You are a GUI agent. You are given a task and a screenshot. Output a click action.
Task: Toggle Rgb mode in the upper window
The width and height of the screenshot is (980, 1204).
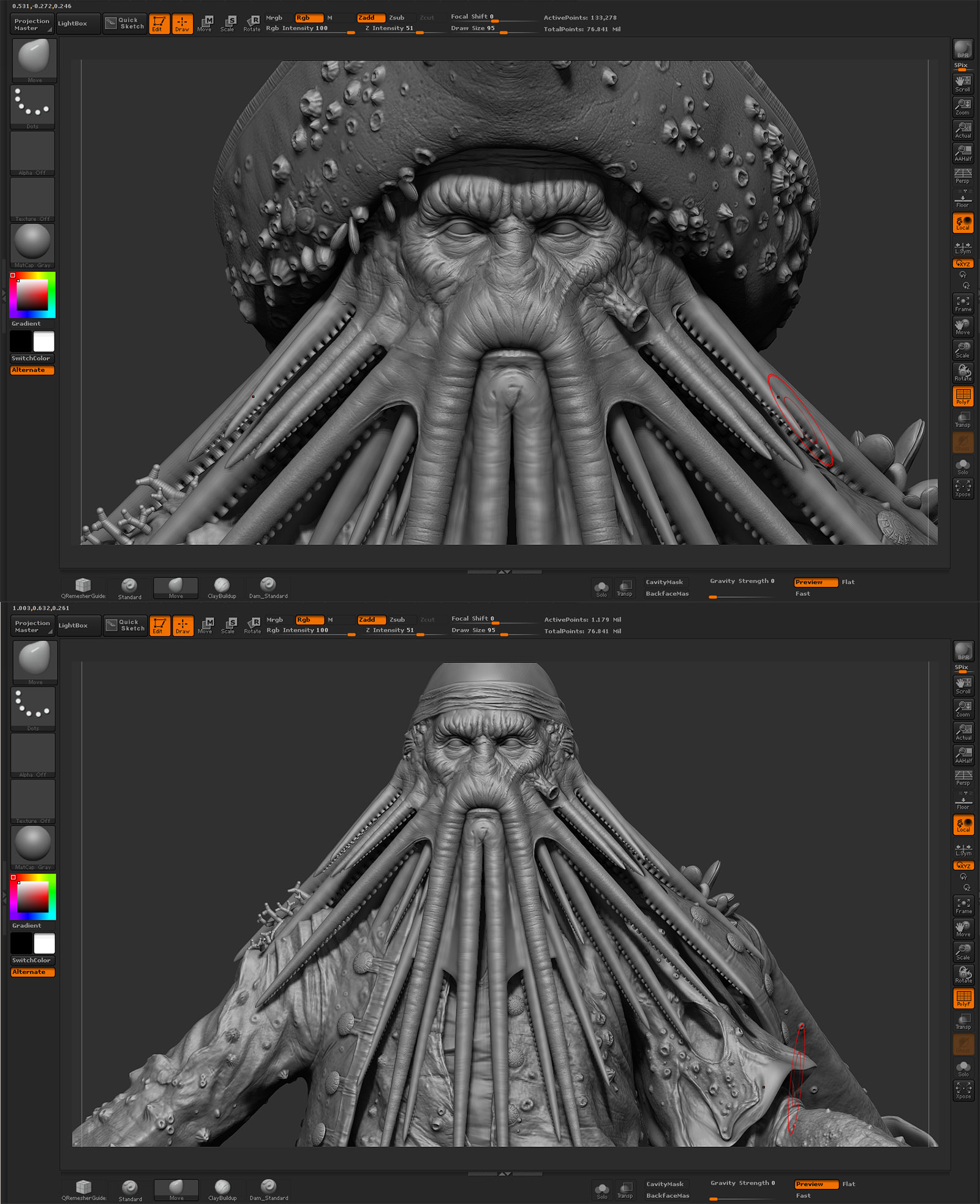pos(309,18)
